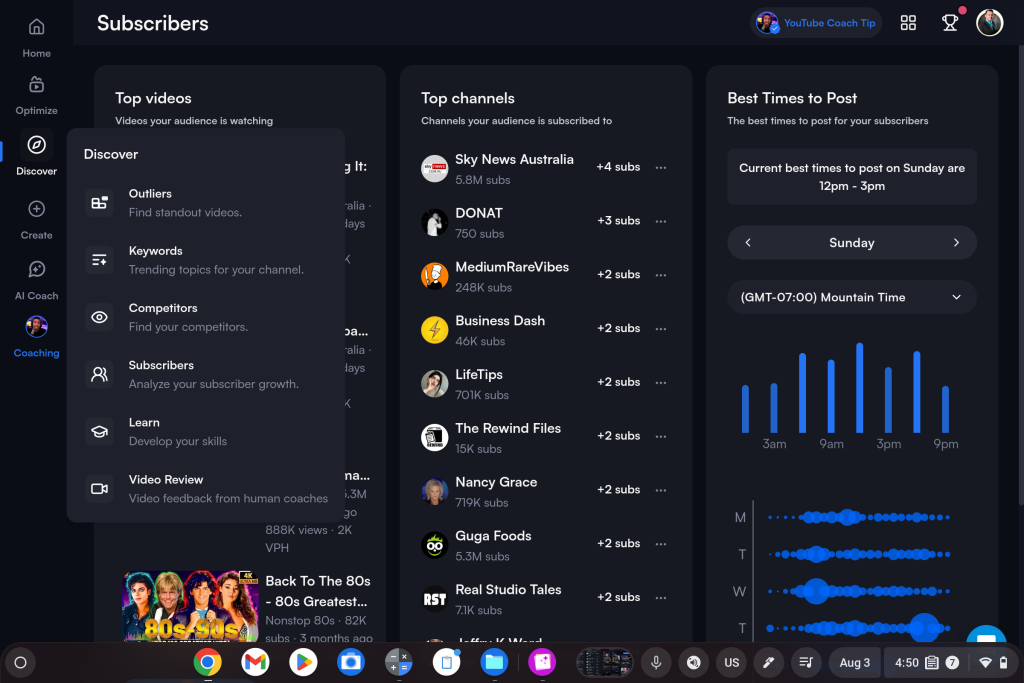Viewport: 1024px width, 683px height.
Task: Open the LifeTips channel
Action: [x=479, y=374]
